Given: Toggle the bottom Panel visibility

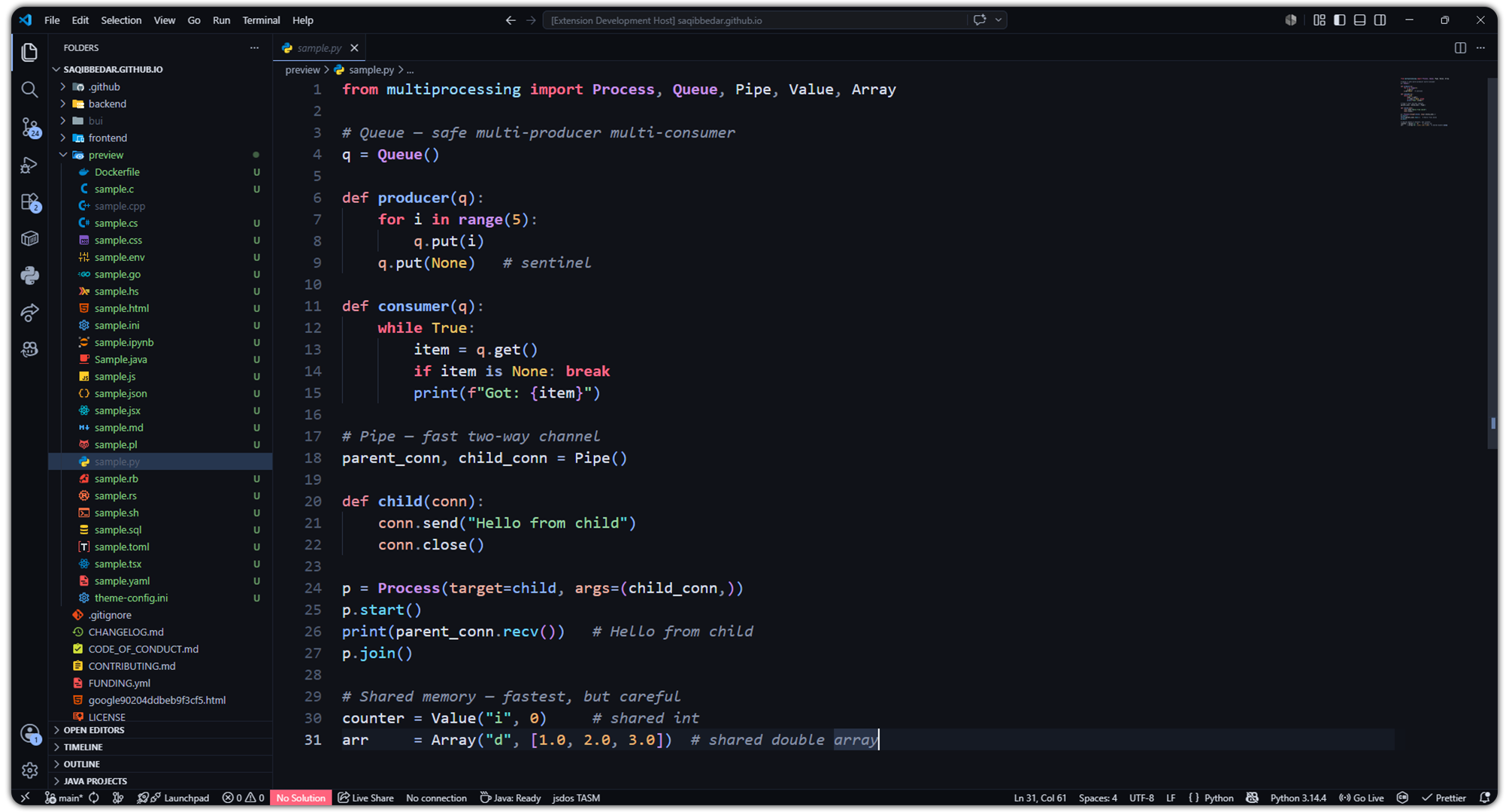Looking at the screenshot, I should 1359,20.
